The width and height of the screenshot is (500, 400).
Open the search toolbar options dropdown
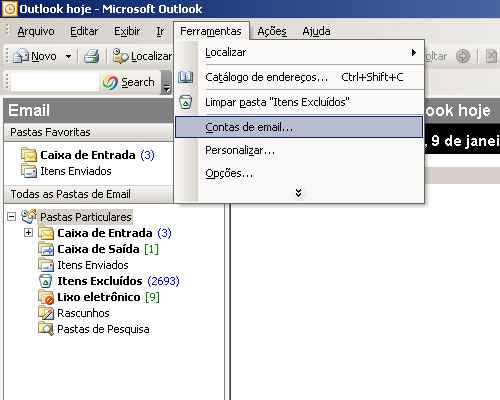click(166, 82)
